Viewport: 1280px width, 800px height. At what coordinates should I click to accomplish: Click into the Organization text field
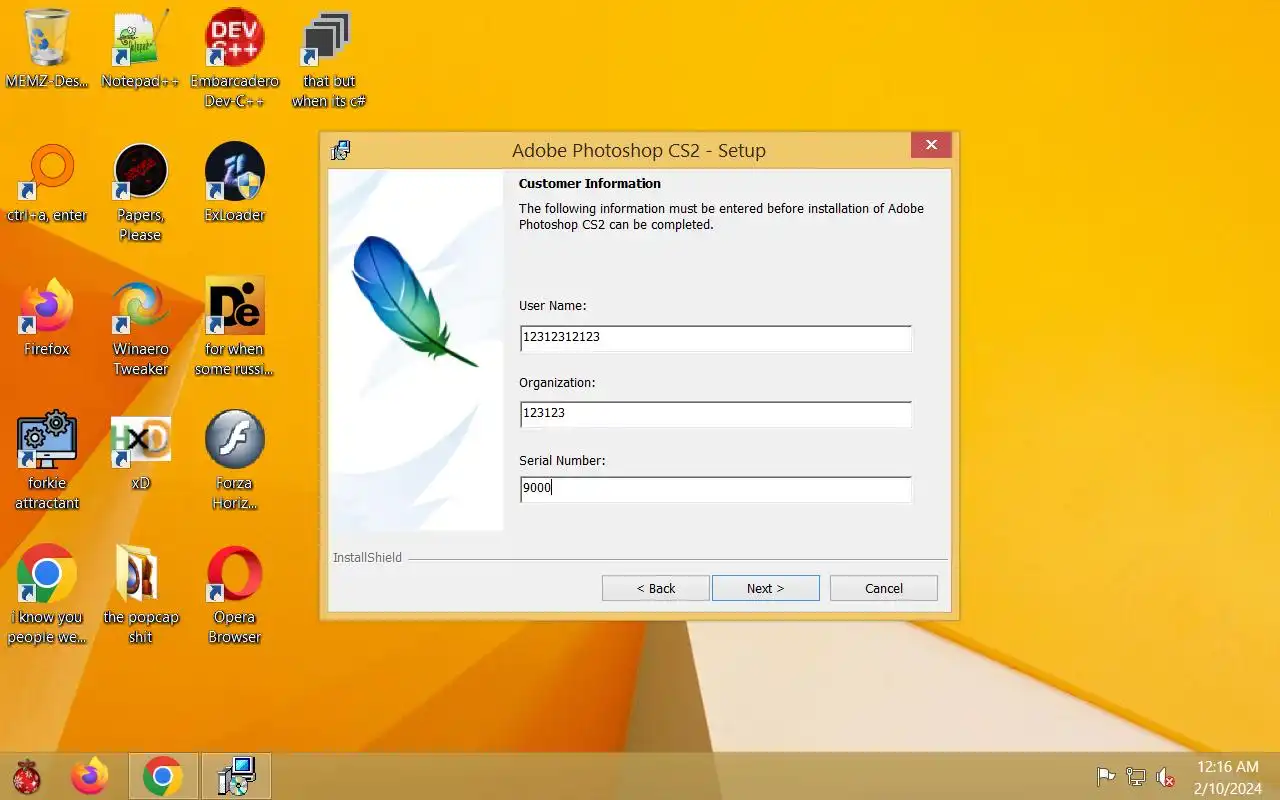click(716, 414)
